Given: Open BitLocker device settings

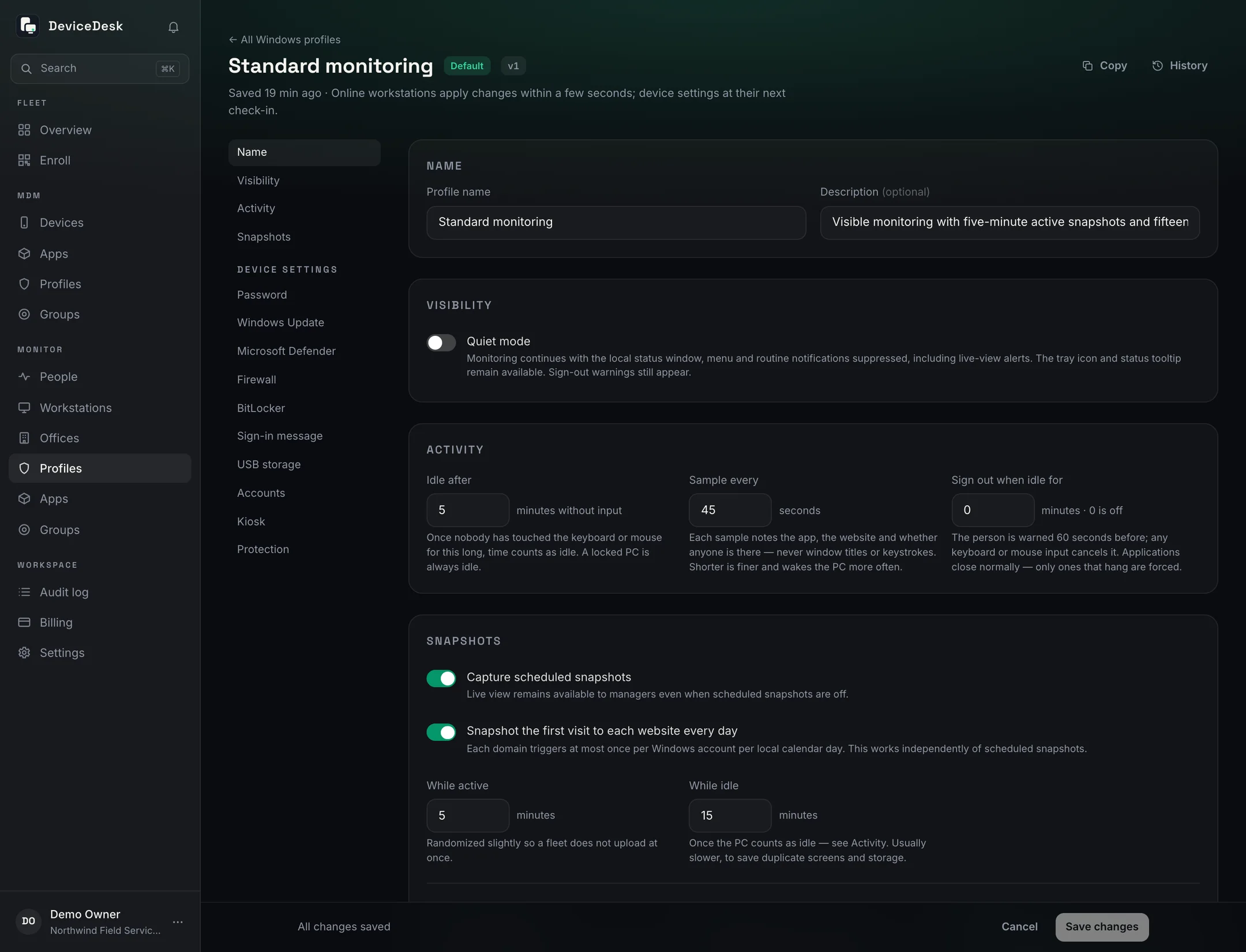Looking at the screenshot, I should (x=305, y=408).
